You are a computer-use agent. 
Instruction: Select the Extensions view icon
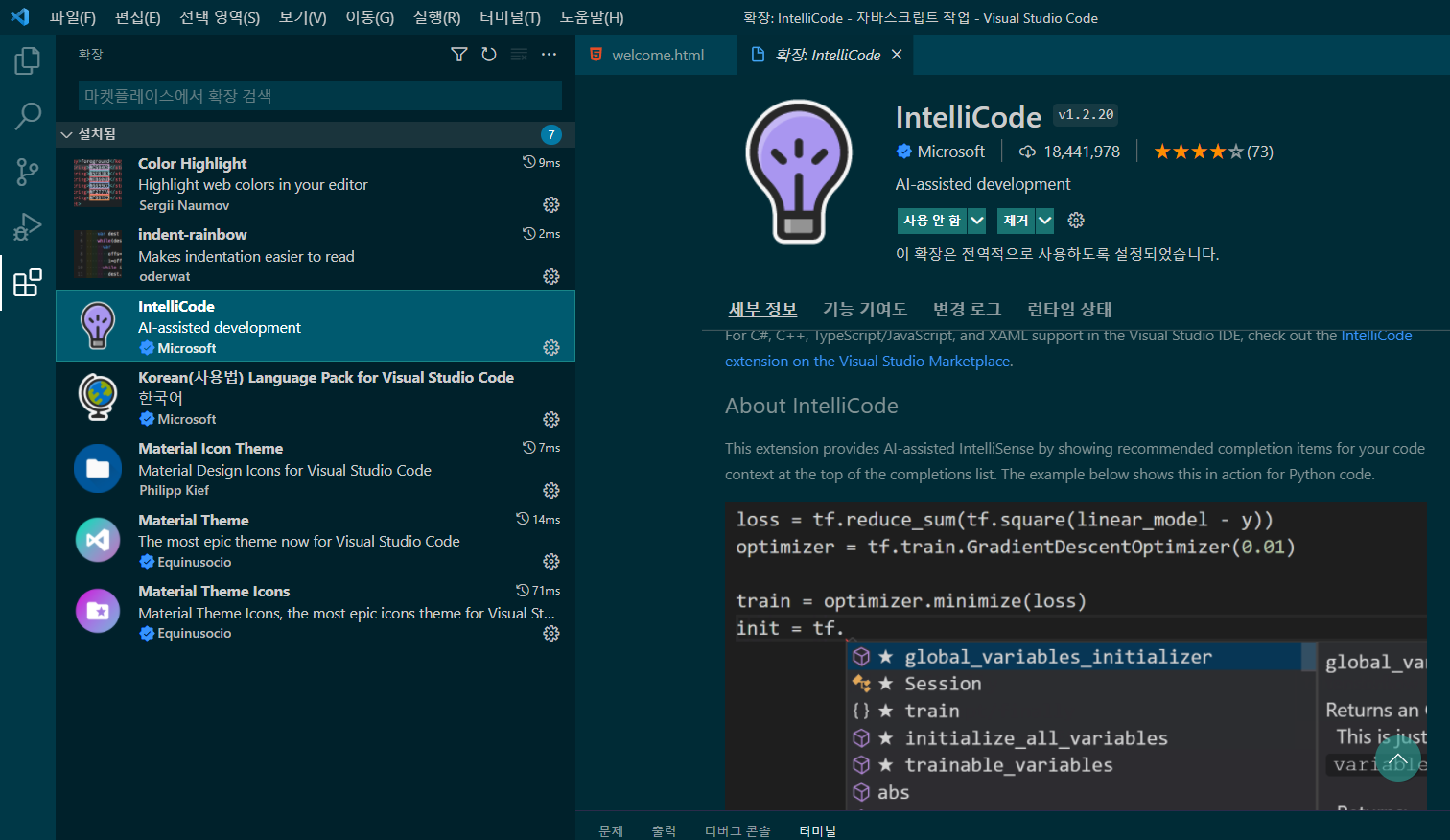[28, 283]
